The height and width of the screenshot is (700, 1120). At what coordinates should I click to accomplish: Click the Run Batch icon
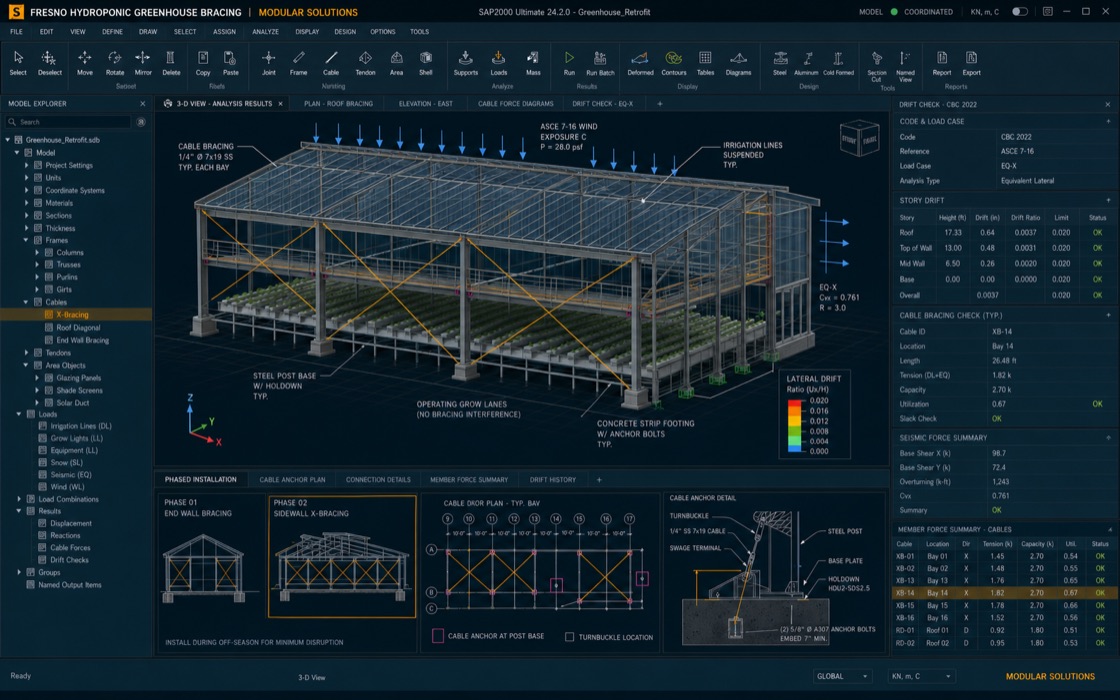[x=600, y=63]
